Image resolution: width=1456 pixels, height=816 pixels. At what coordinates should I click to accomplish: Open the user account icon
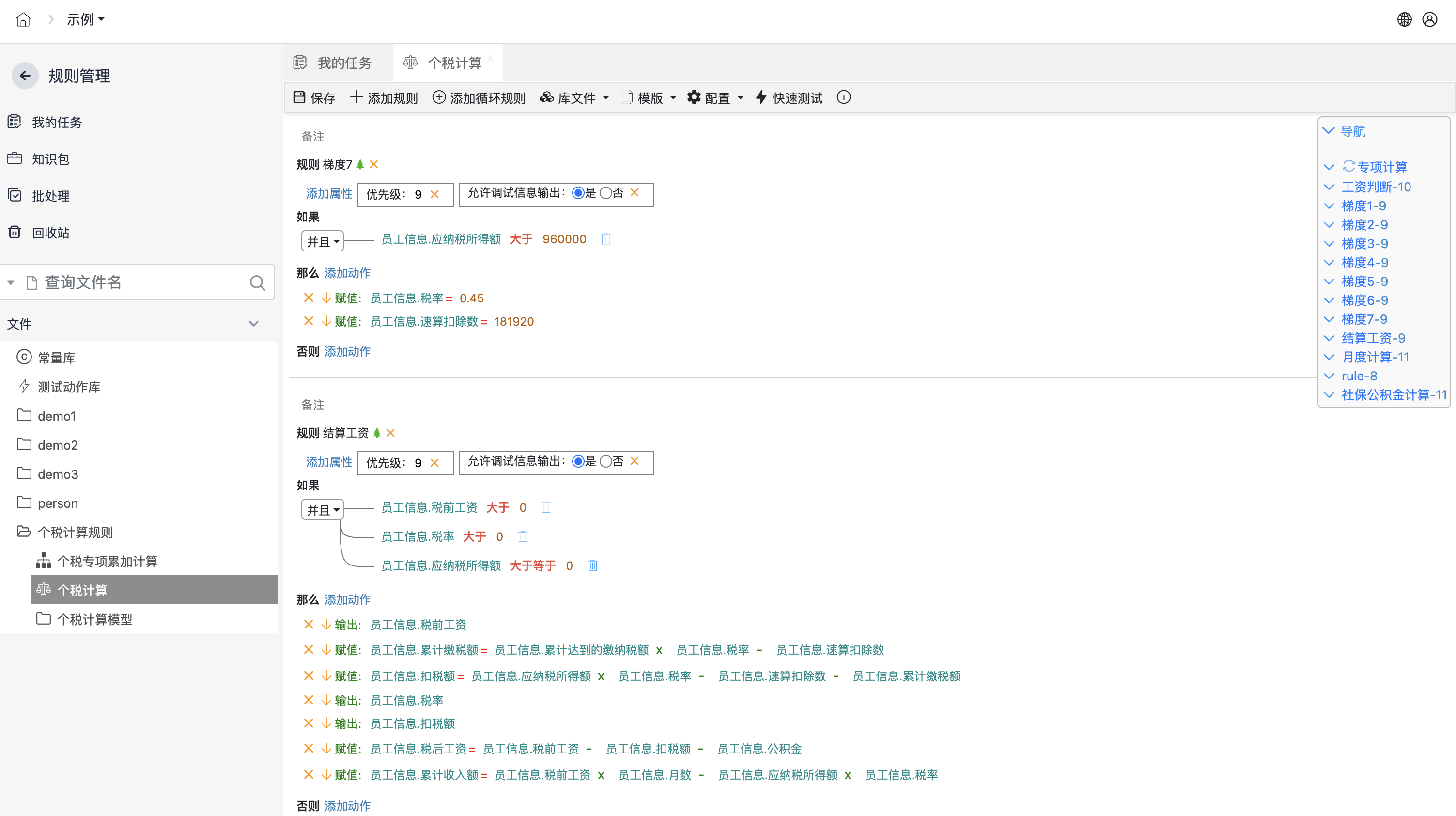(x=1429, y=20)
